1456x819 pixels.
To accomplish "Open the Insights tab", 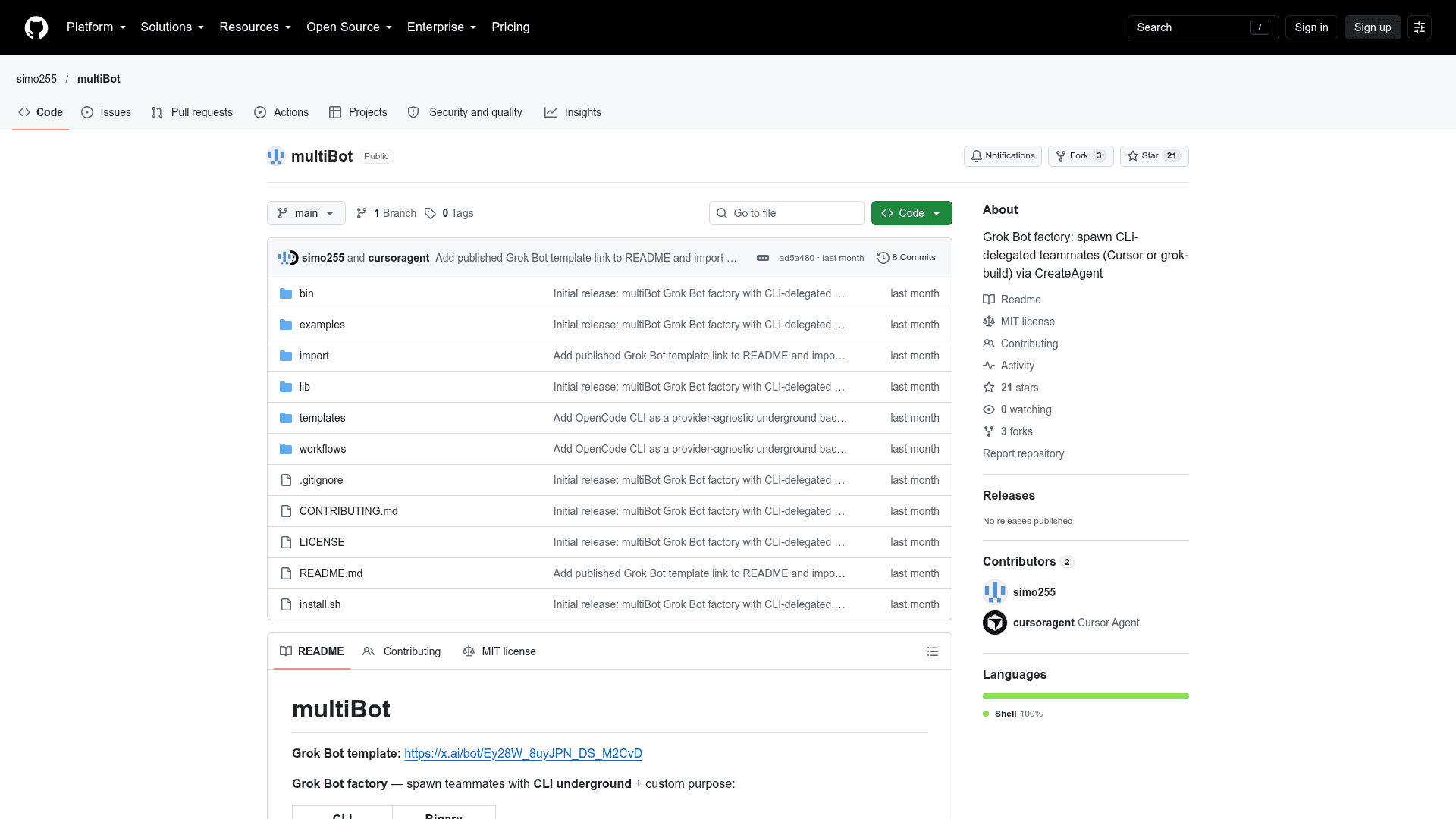I will (x=573, y=112).
